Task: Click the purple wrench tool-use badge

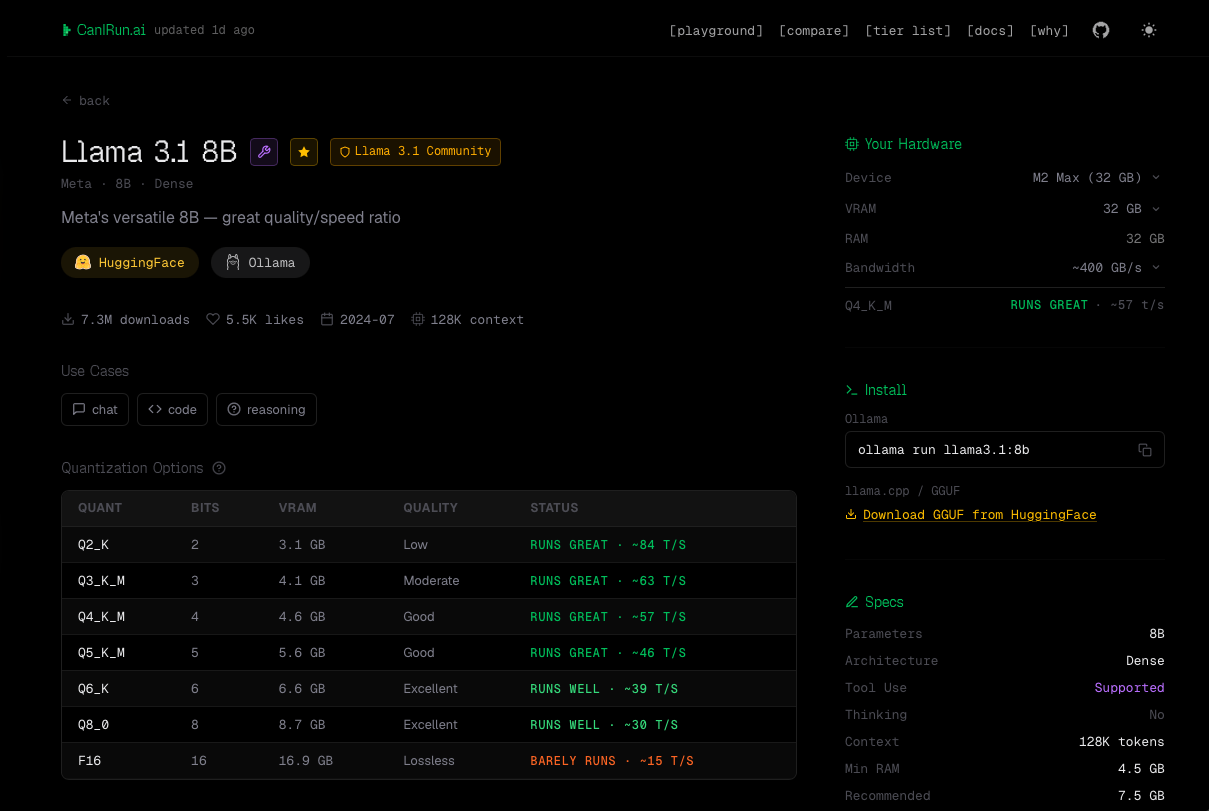Action: [x=264, y=152]
